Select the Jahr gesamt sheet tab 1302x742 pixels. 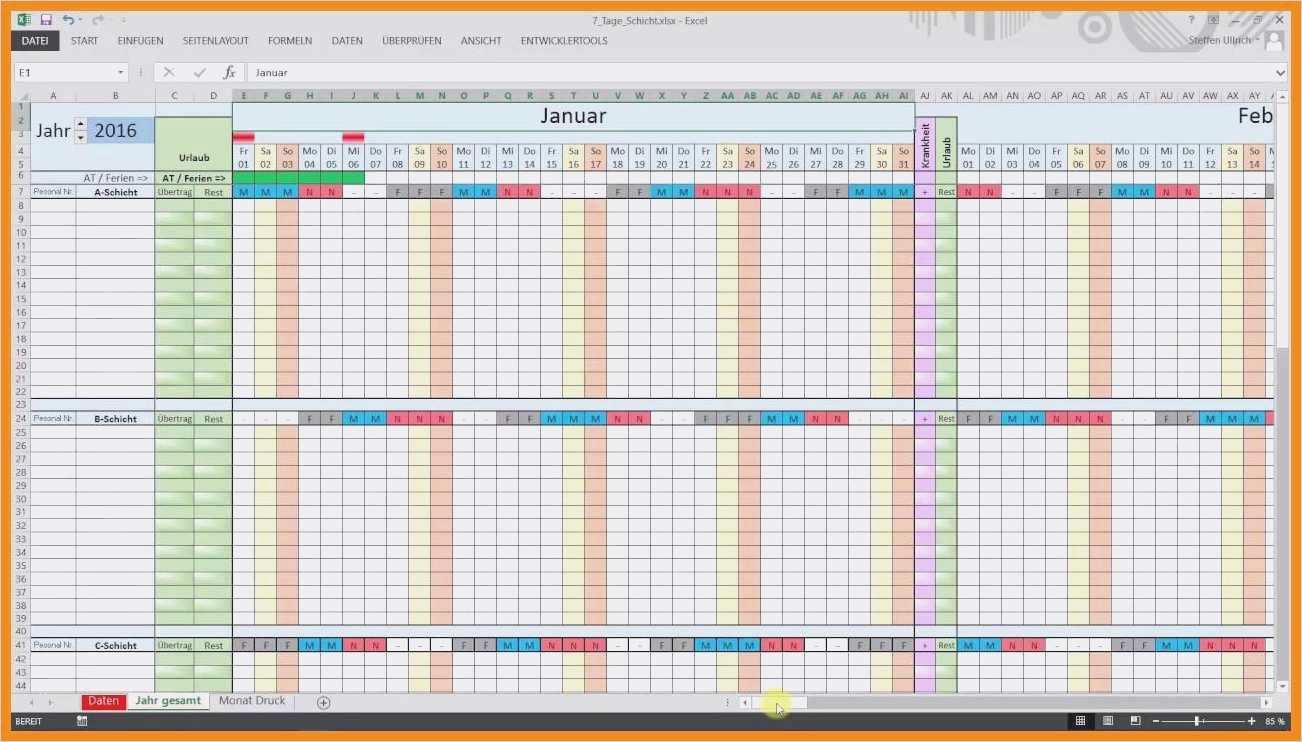[168, 702]
